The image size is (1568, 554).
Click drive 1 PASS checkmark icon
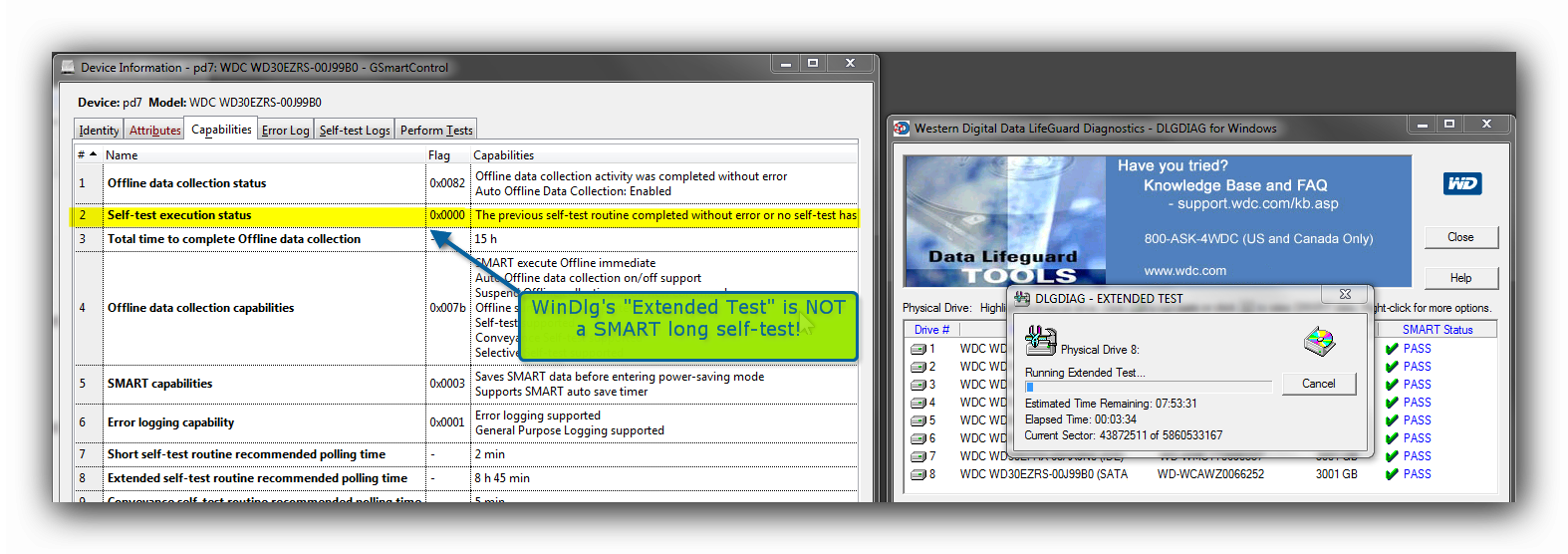point(1392,349)
